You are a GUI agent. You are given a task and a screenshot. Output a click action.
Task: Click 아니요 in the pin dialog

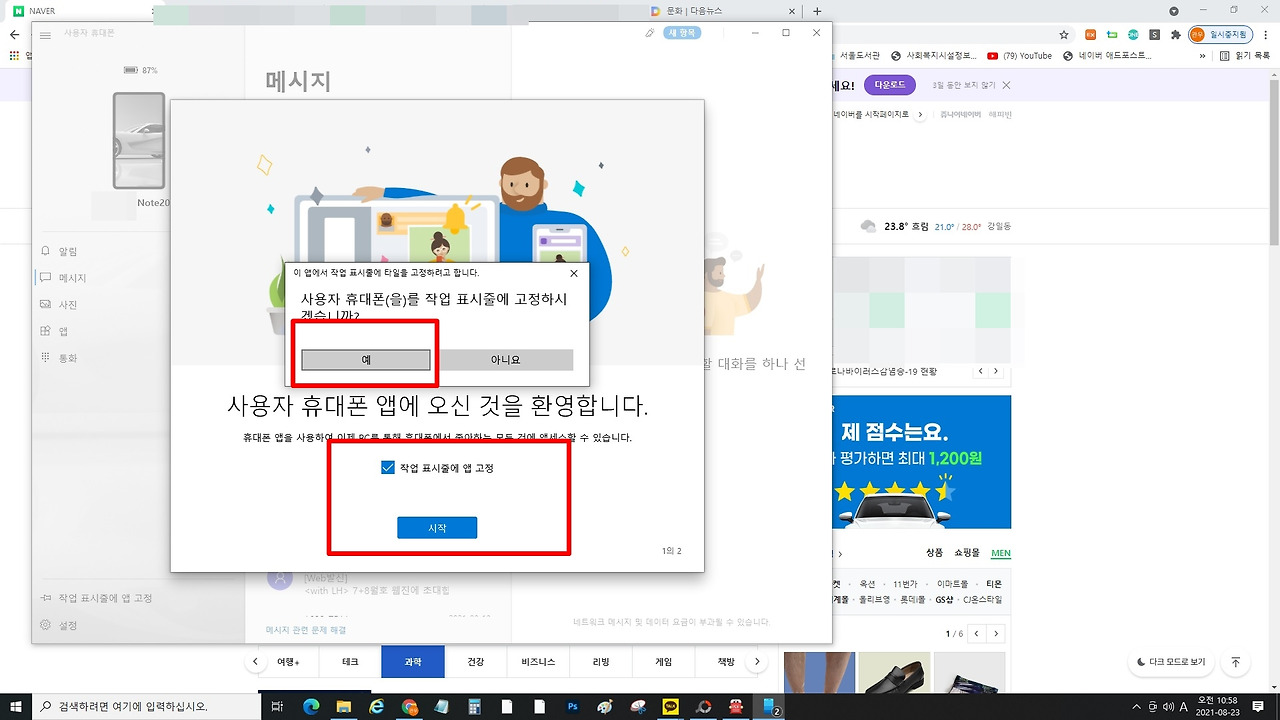pyautogui.click(x=505, y=360)
